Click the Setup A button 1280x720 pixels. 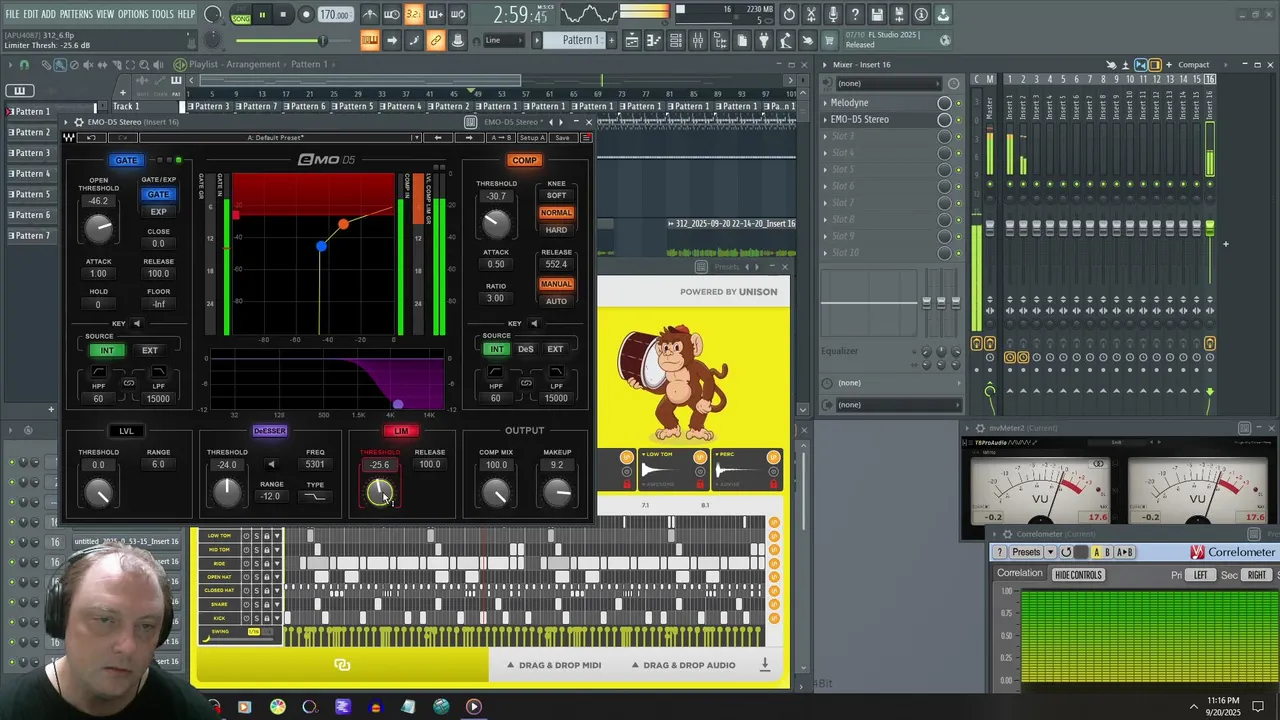tap(532, 138)
